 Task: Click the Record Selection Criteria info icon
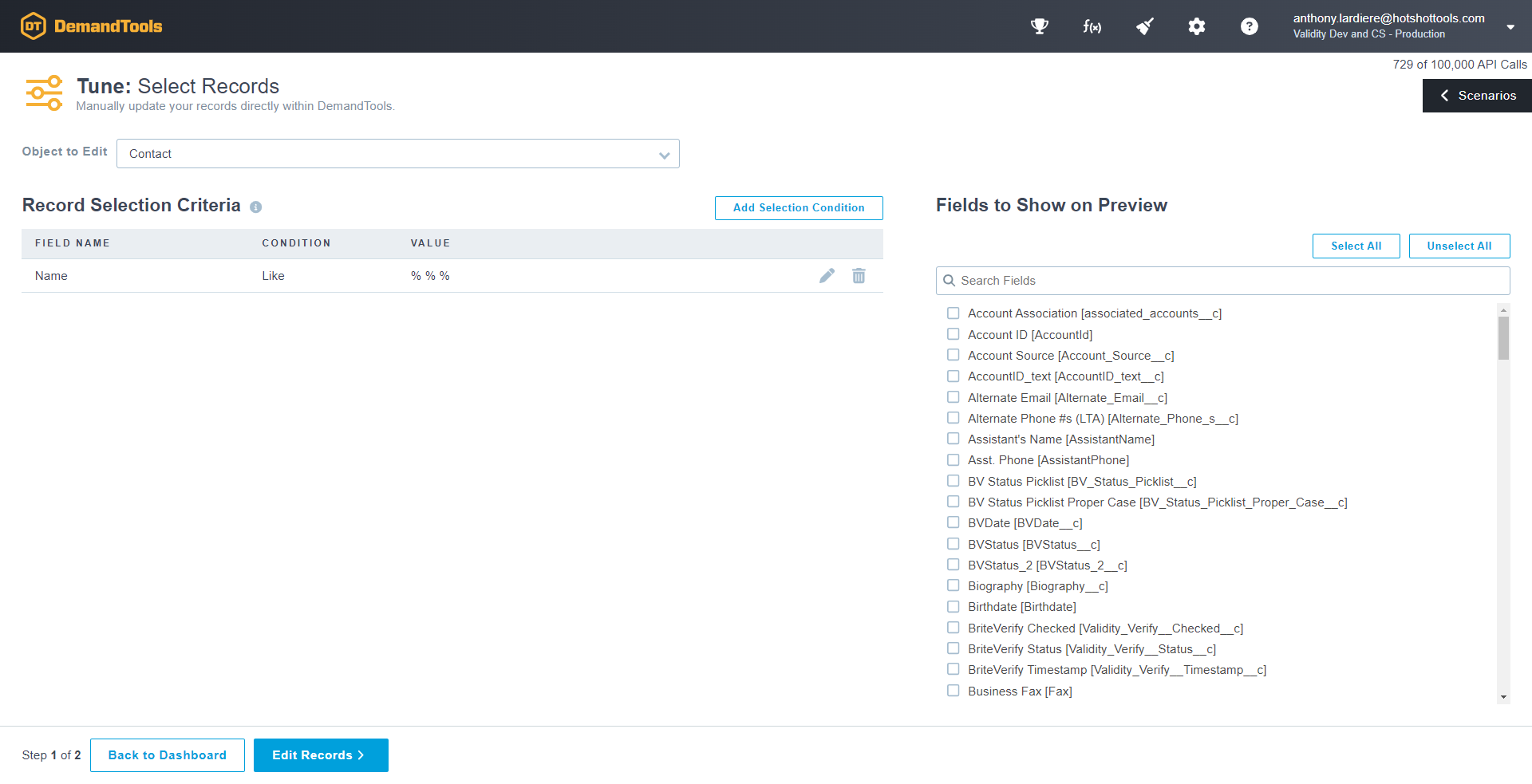click(255, 207)
